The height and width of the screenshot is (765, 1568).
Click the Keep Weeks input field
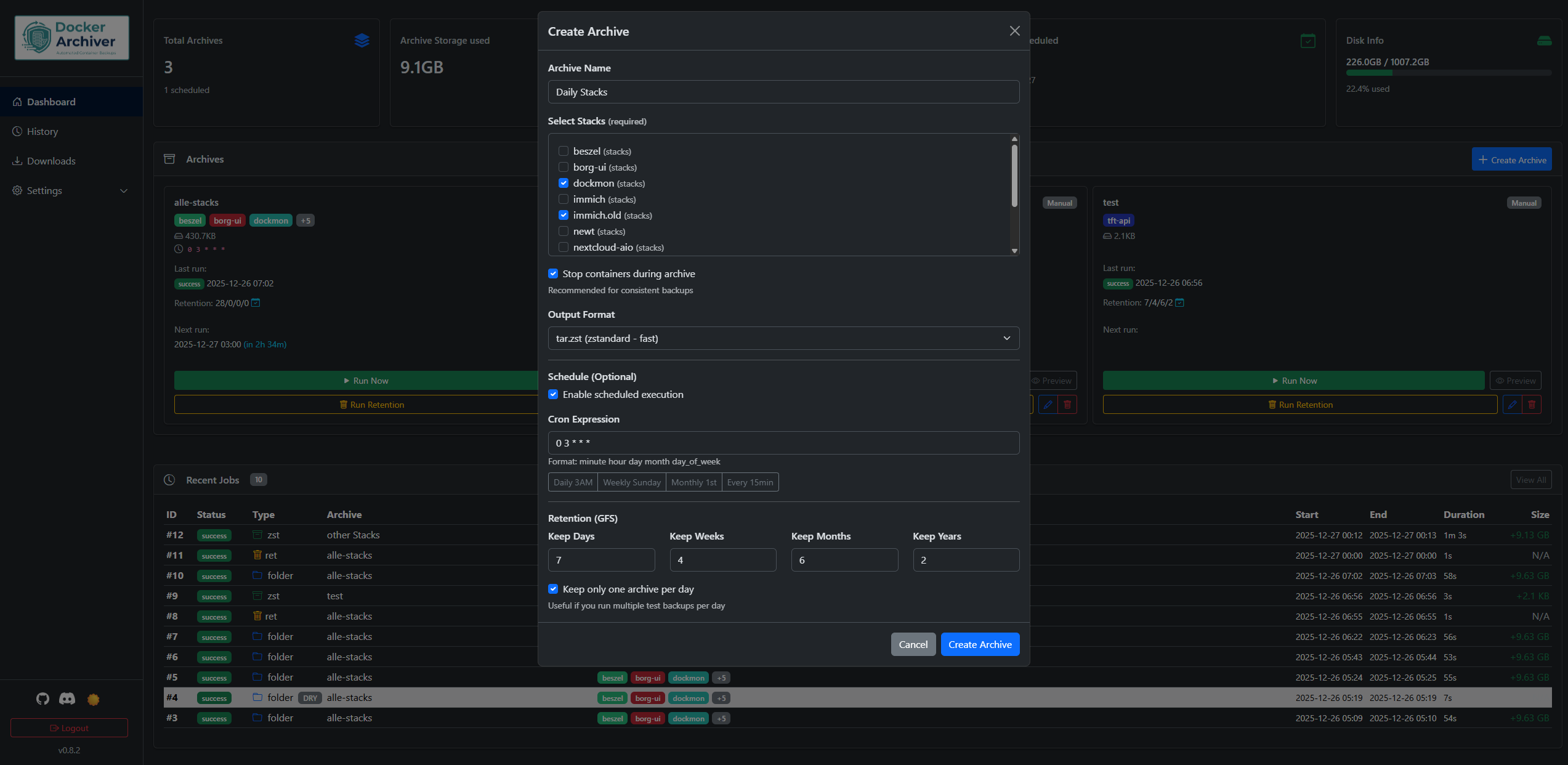coord(722,560)
